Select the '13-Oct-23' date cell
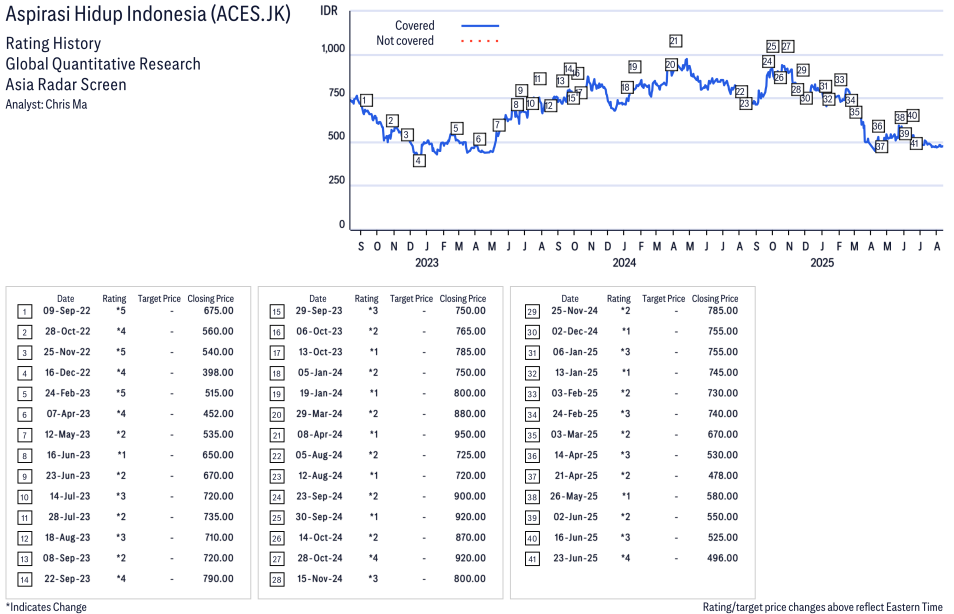954x614 pixels. (x=320, y=352)
